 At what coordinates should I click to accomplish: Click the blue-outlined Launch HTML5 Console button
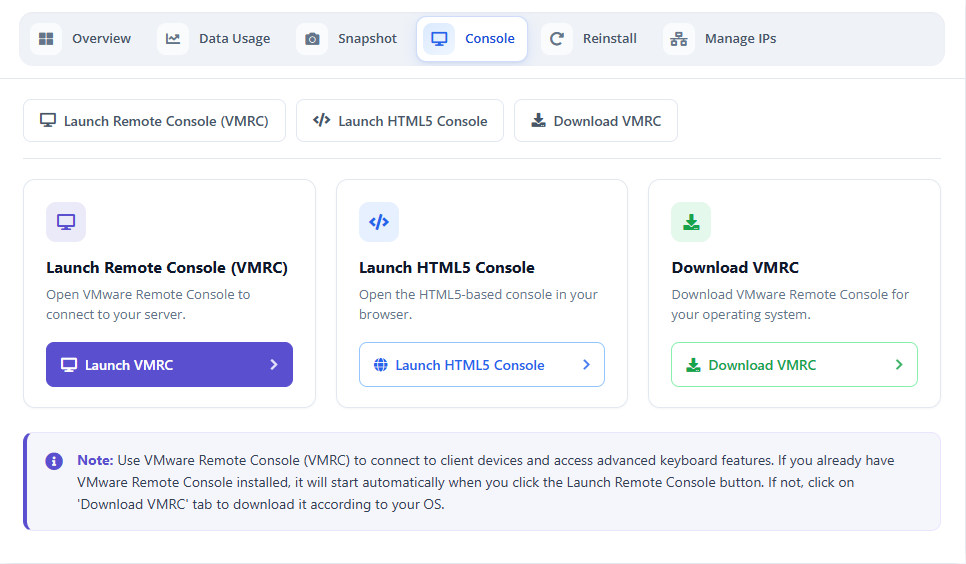[482, 365]
